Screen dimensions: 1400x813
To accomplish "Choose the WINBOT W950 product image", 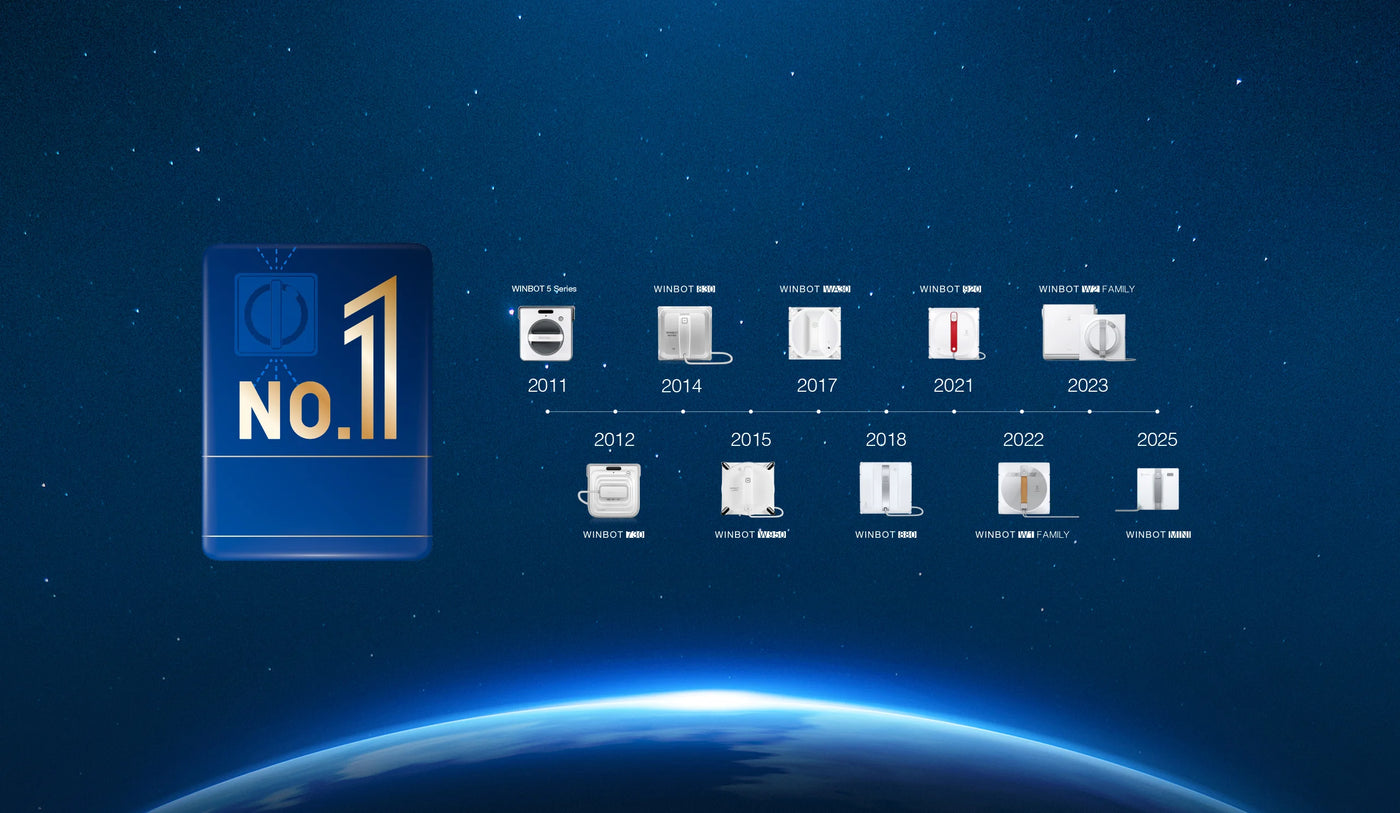I will click(x=748, y=489).
